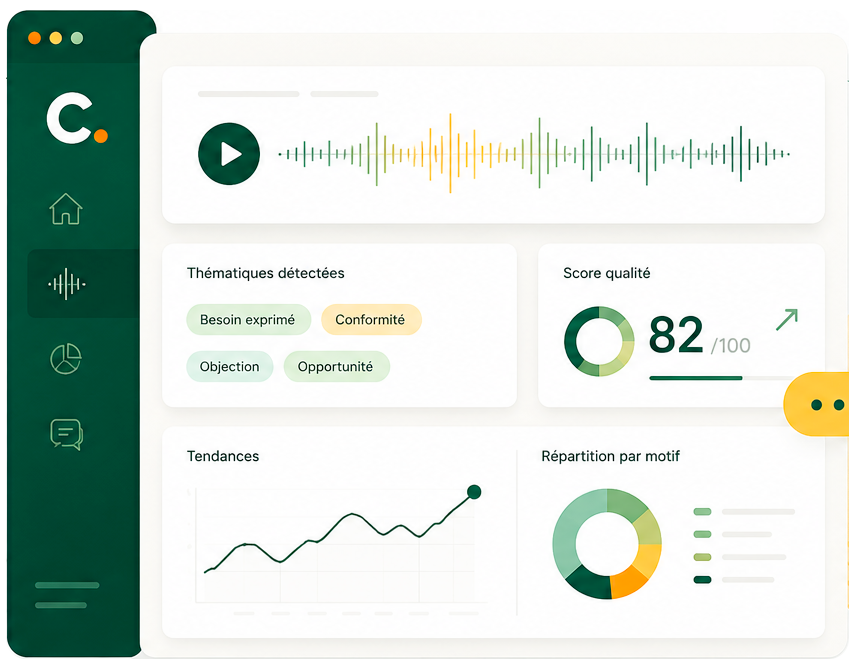Click the end point of Tendances line
Image resolution: width=859 pixels, height=669 pixels.
[x=474, y=492]
